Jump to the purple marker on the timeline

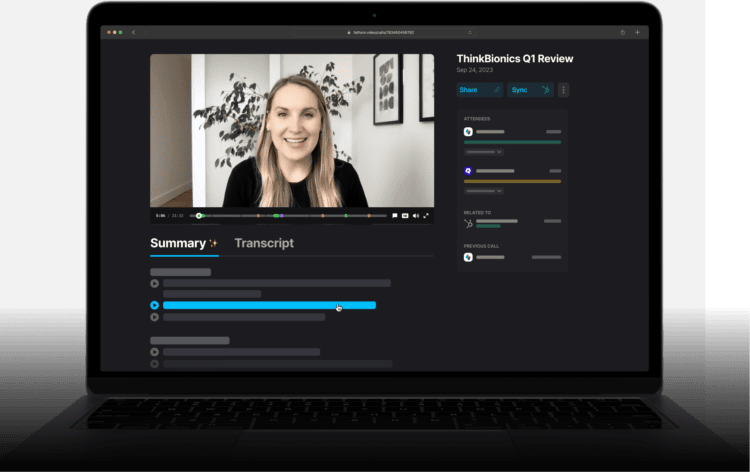pyautogui.click(x=282, y=216)
